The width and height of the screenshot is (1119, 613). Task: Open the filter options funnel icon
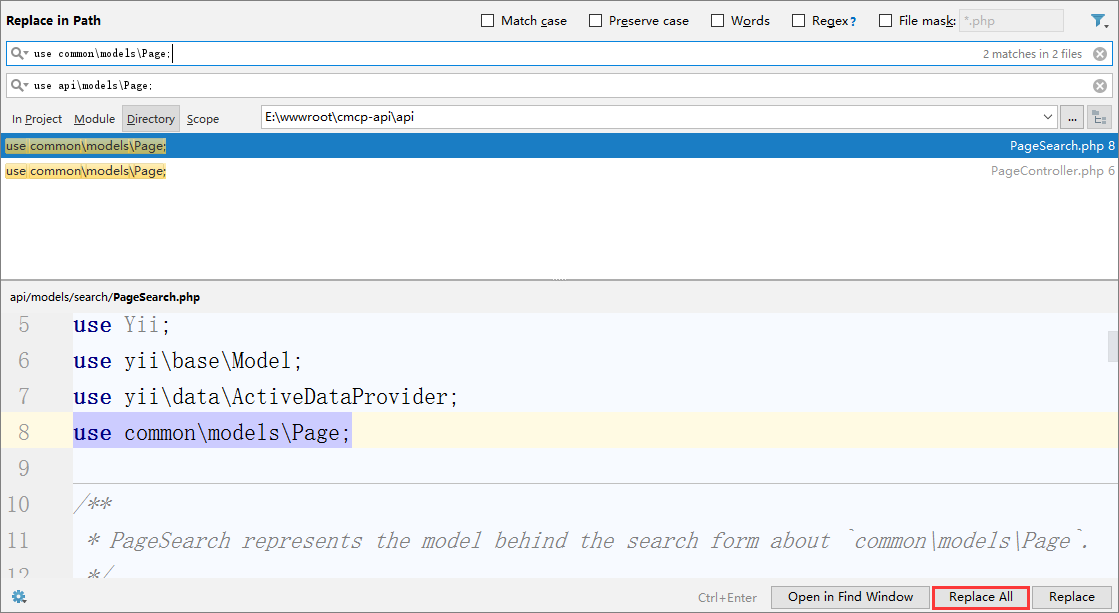[x=1098, y=21]
